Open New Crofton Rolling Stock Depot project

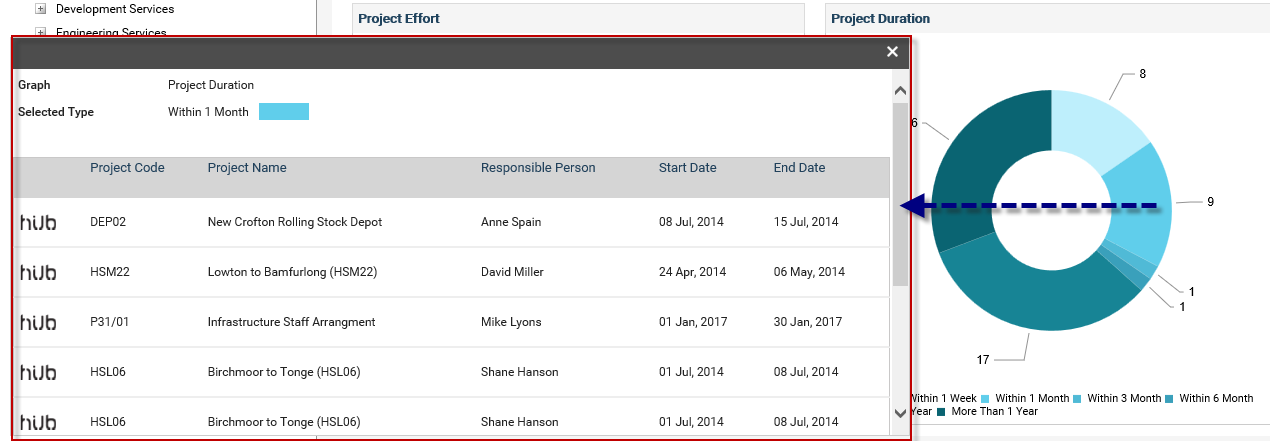point(295,222)
